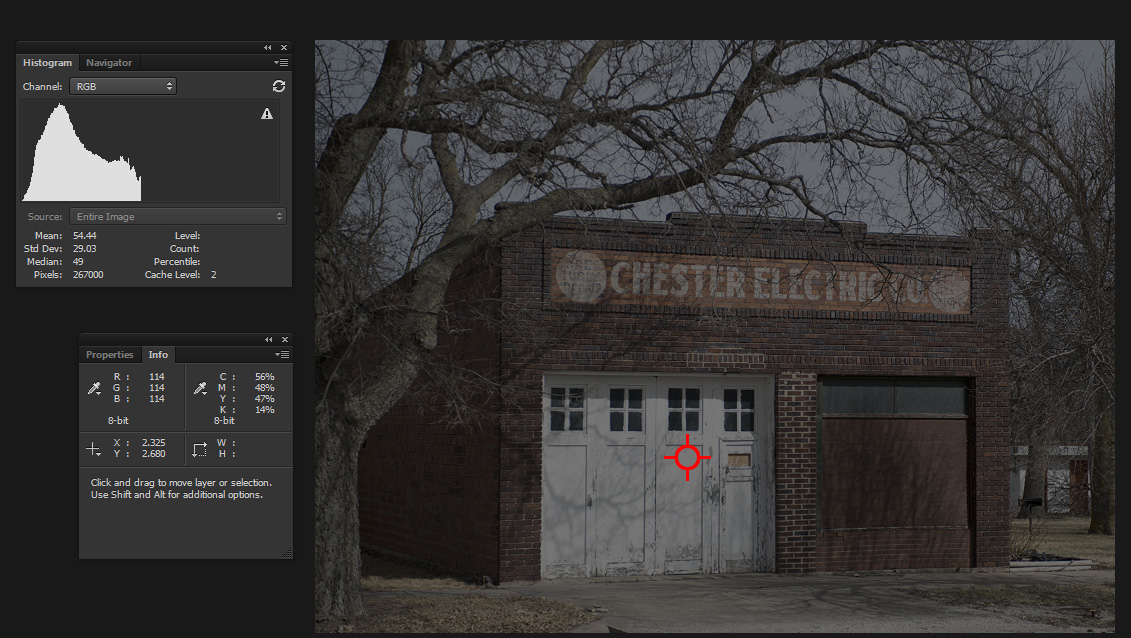Click the R value 114 in Info
Image resolution: width=1131 pixels, height=638 pixels.
pyautogui.click(x=157, y=377)
